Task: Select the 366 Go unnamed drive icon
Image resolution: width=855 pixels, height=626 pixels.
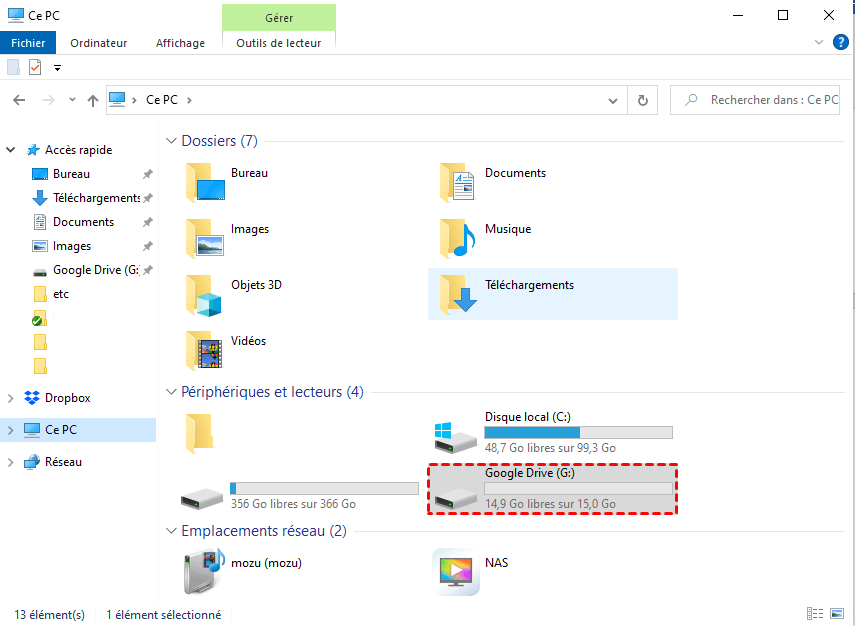Action: click(202, 499)
